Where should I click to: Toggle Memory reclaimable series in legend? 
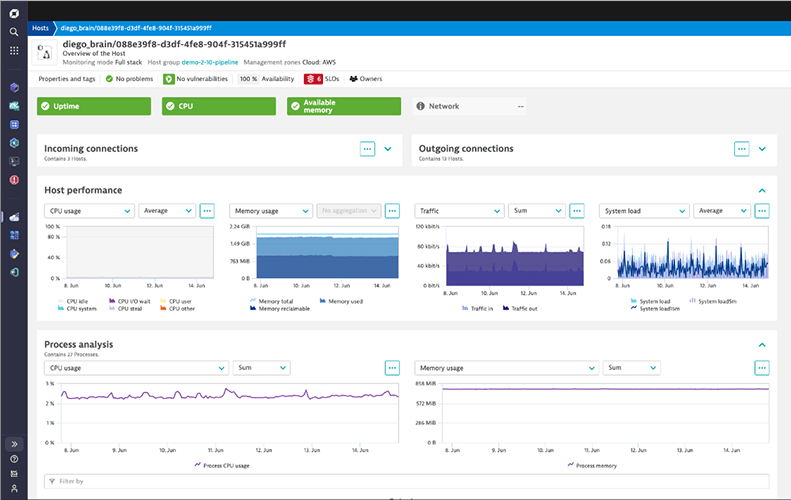tap(279, 309)
